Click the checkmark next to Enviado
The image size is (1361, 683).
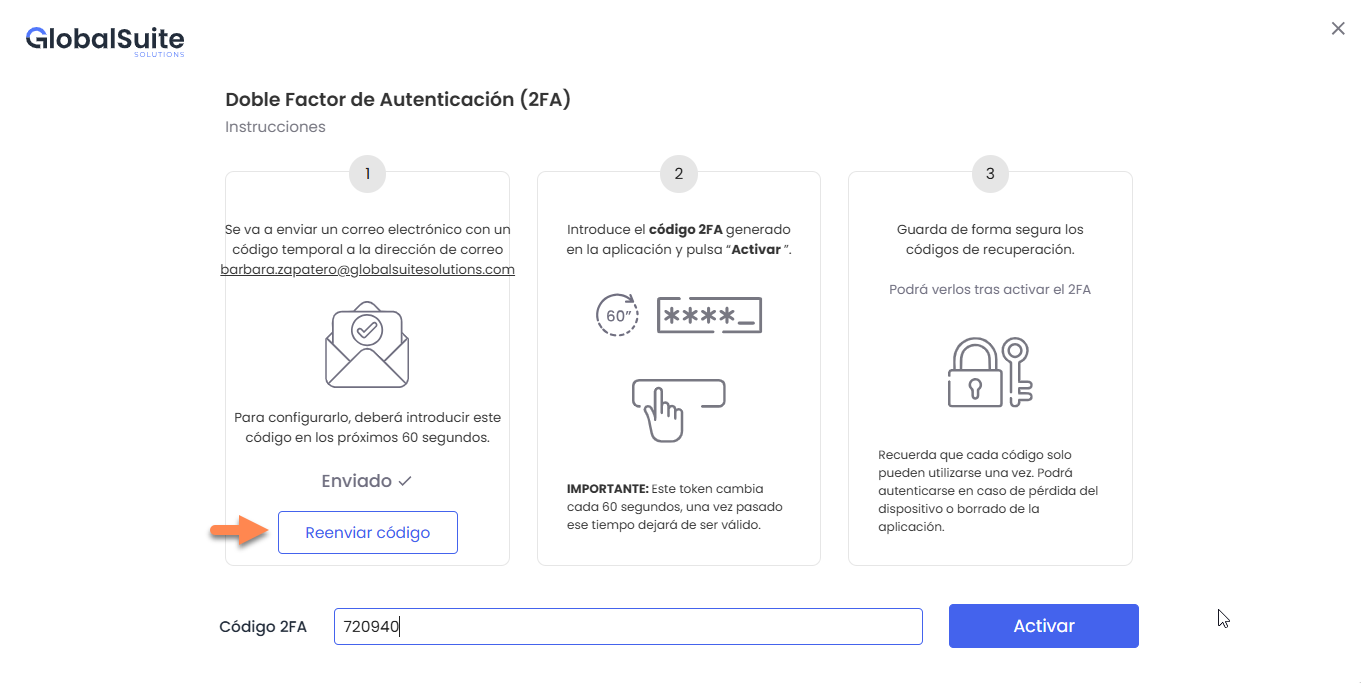pyautogui.click(x=405, y=481)
